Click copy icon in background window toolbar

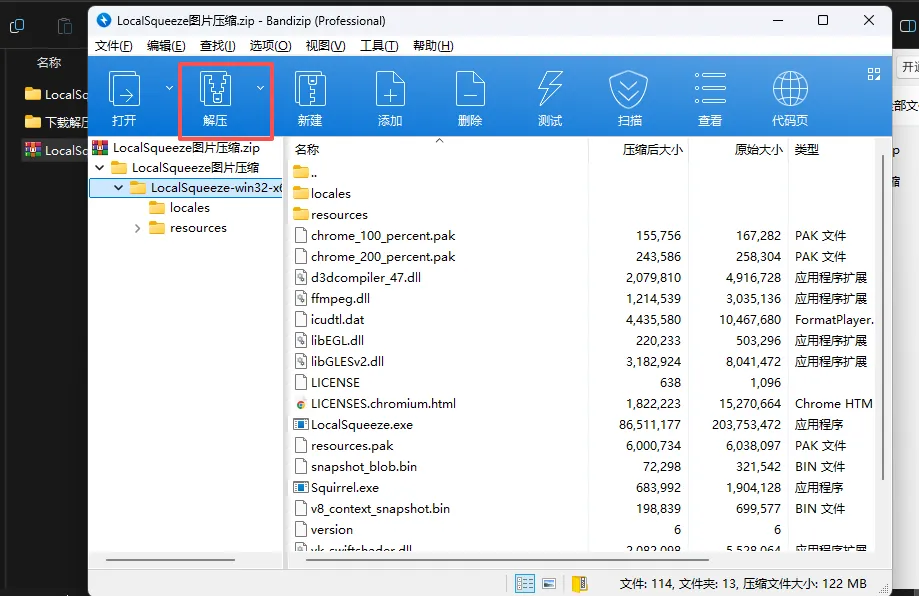[17, 26]
